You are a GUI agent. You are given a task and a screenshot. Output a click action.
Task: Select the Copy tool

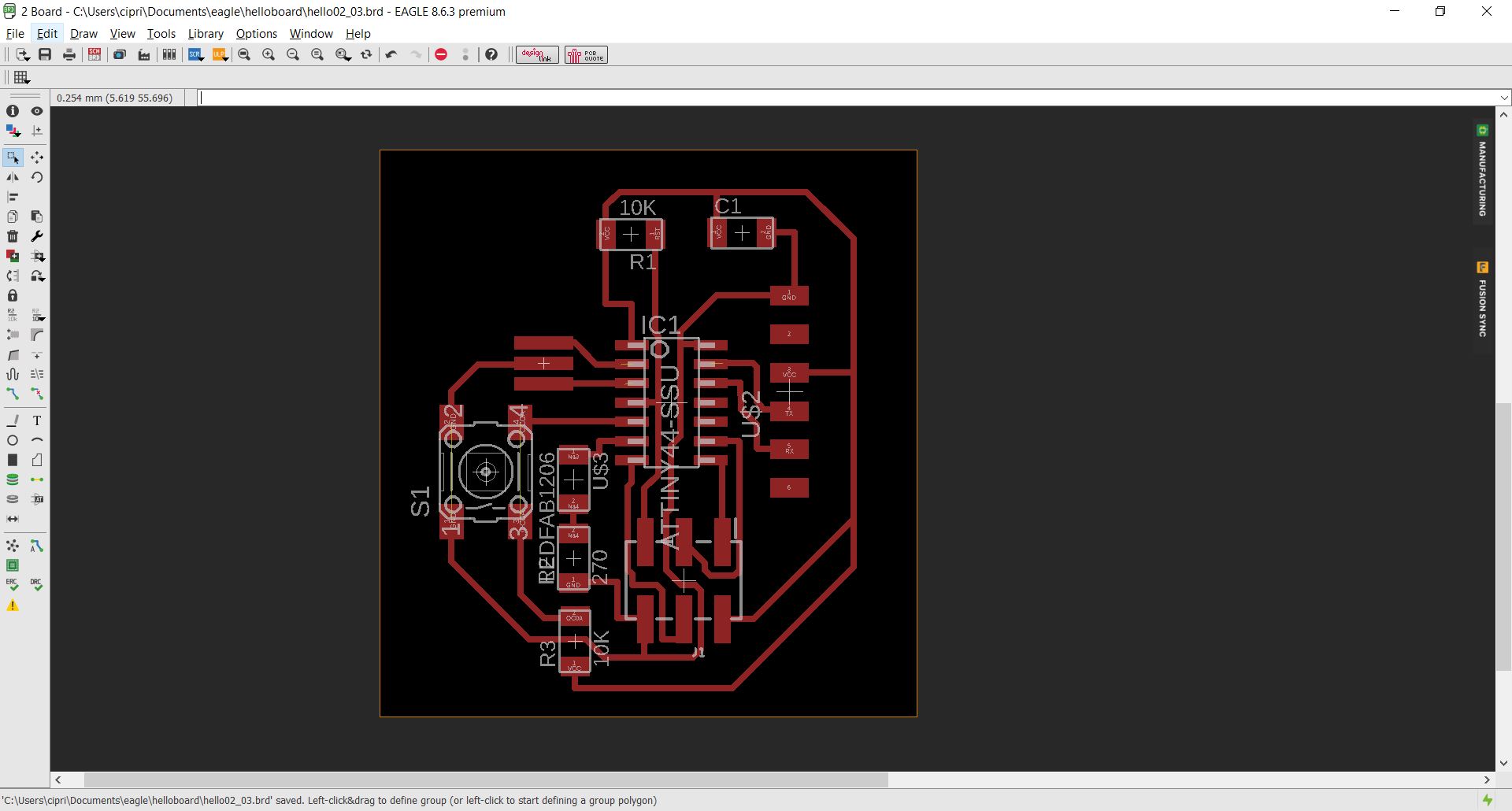pos(13,217)
